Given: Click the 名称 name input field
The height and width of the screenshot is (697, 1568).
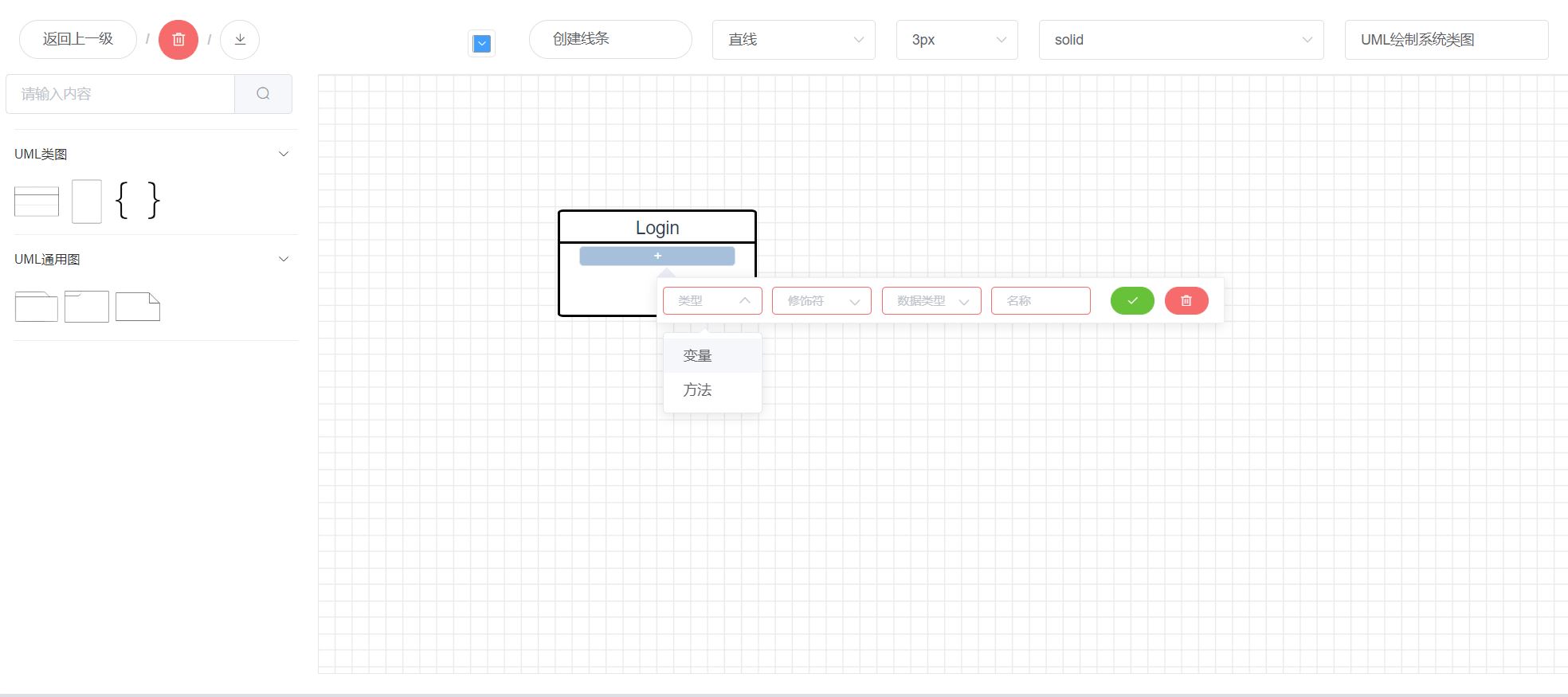Looking at the screenshot, I should 1041,300.
